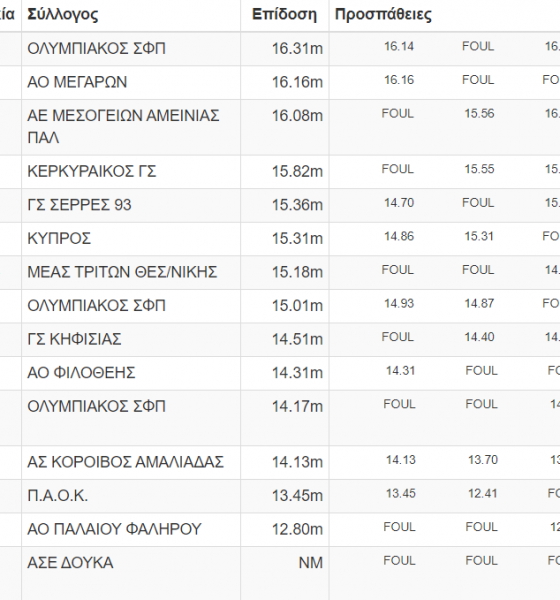Select the ΑΟ ΜΕΓΑΡΩΝ club cell
Image resolution: width=560 pixels, height=600 pixels.
(x=131, y=82)
